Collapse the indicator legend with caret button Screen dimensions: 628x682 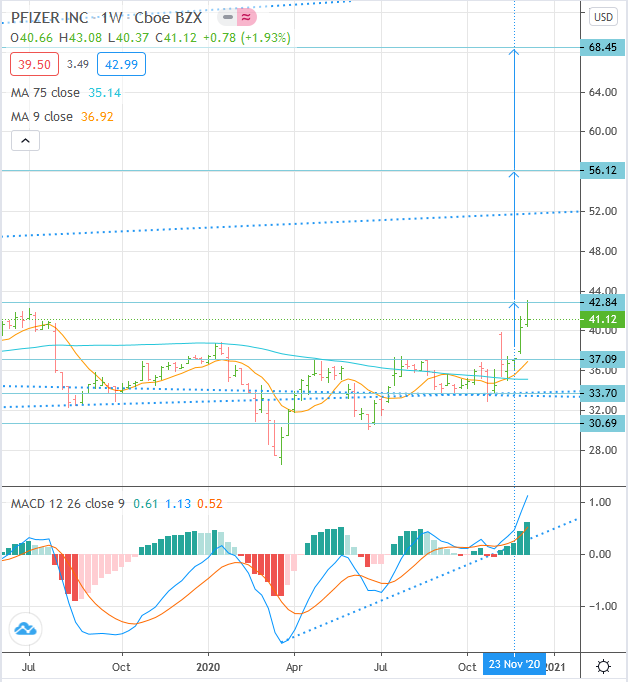(25, 140)
